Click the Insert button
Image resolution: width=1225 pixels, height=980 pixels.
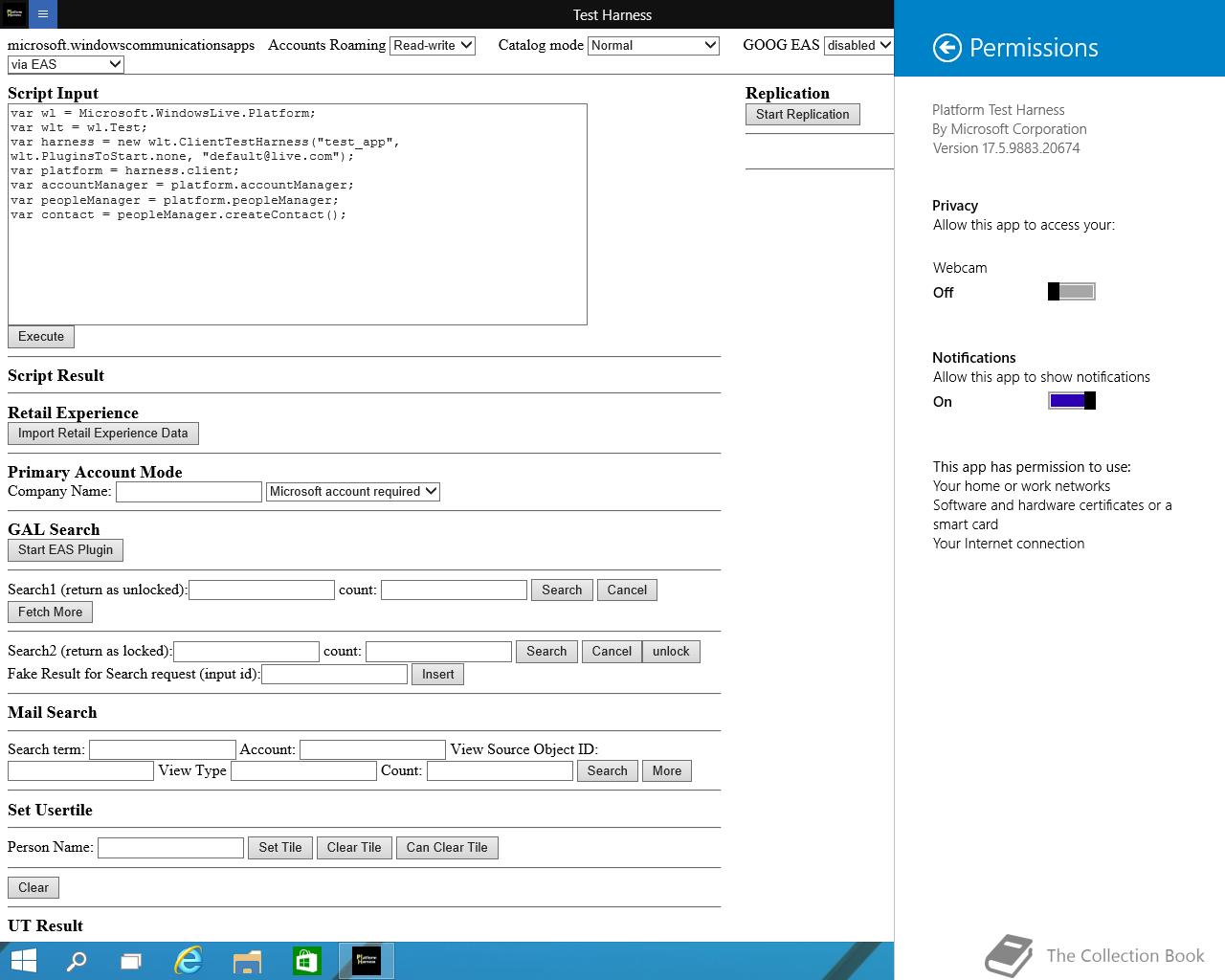tap(438, 675)
